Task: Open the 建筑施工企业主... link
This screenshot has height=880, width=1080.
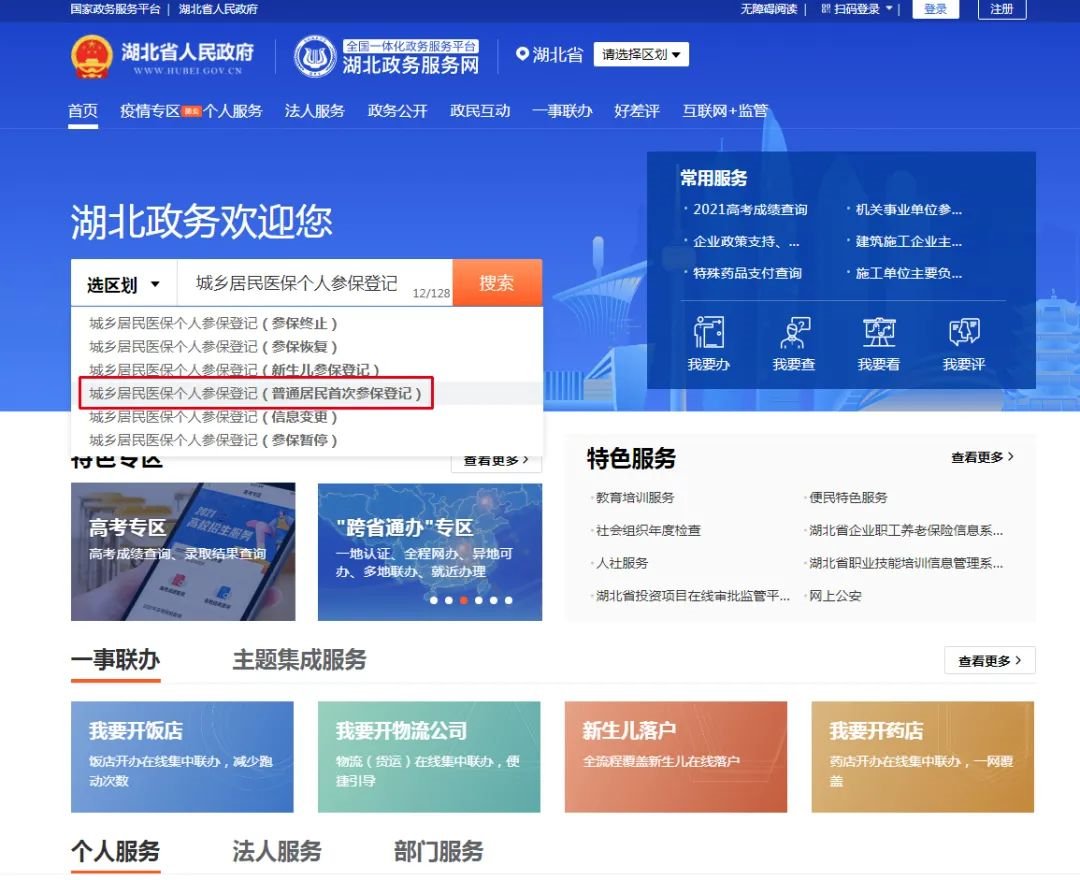Action: [908, 242]
